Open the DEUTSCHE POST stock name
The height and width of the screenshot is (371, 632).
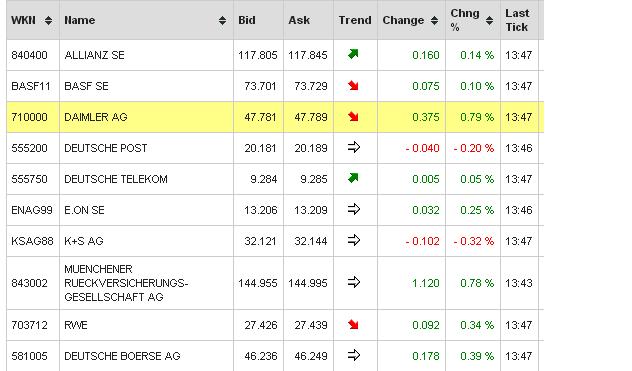tap(106, 148)
